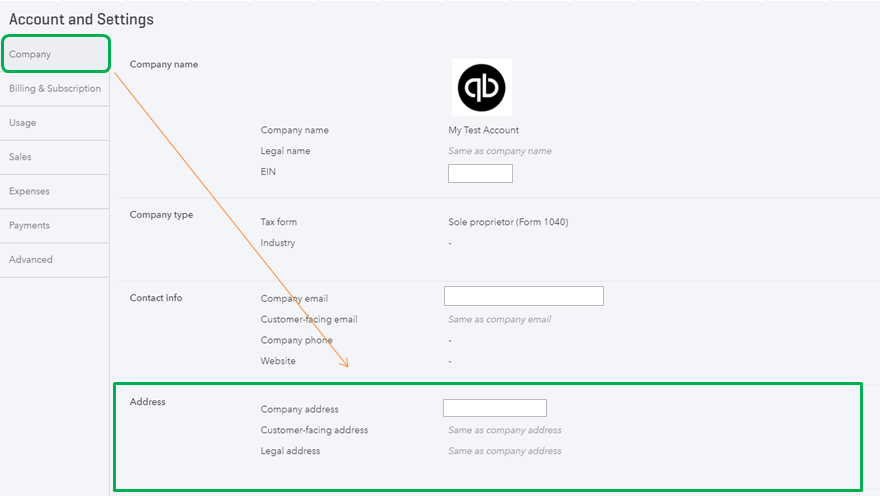Open the Payments tab
880x496 pixels.
click(55, 226)
